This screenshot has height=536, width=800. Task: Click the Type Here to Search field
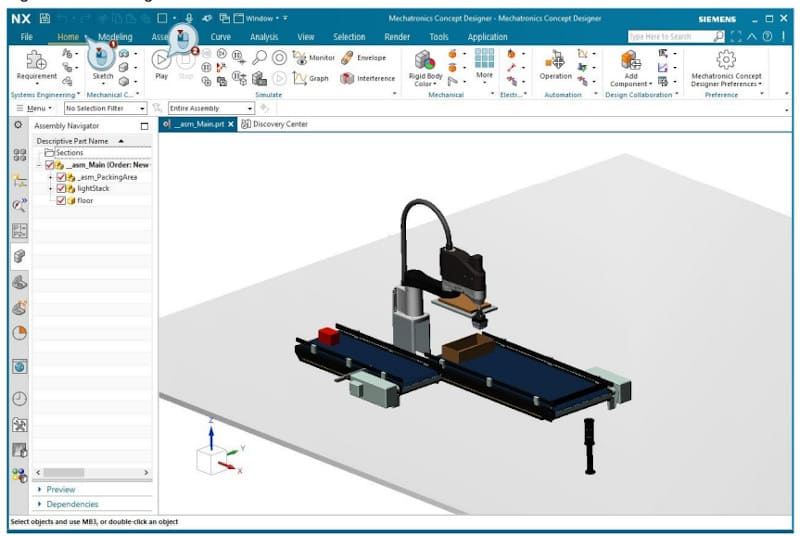click(669, 36)
